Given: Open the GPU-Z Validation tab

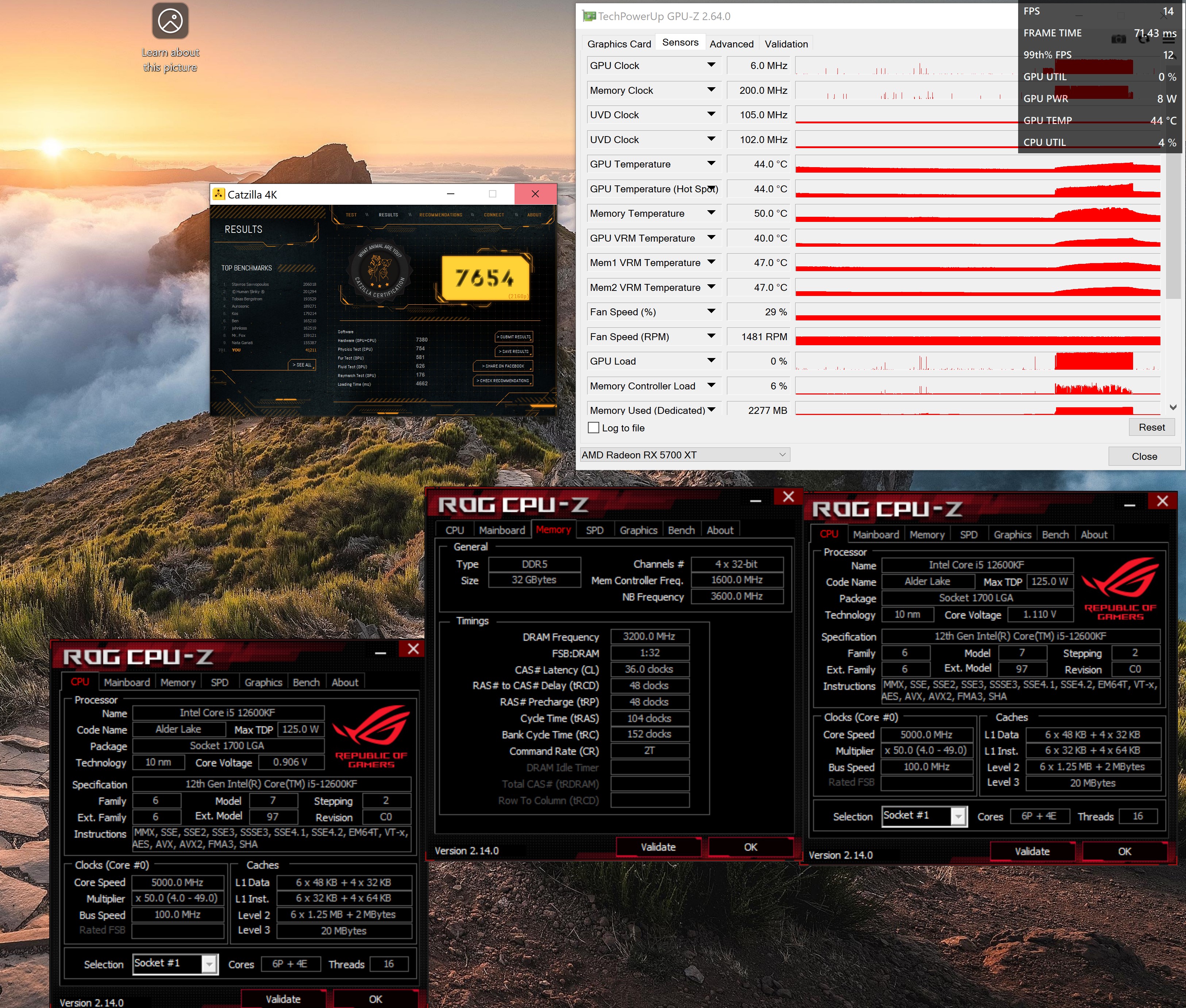Looking at the screenshot, I should [x=786, y=43].
